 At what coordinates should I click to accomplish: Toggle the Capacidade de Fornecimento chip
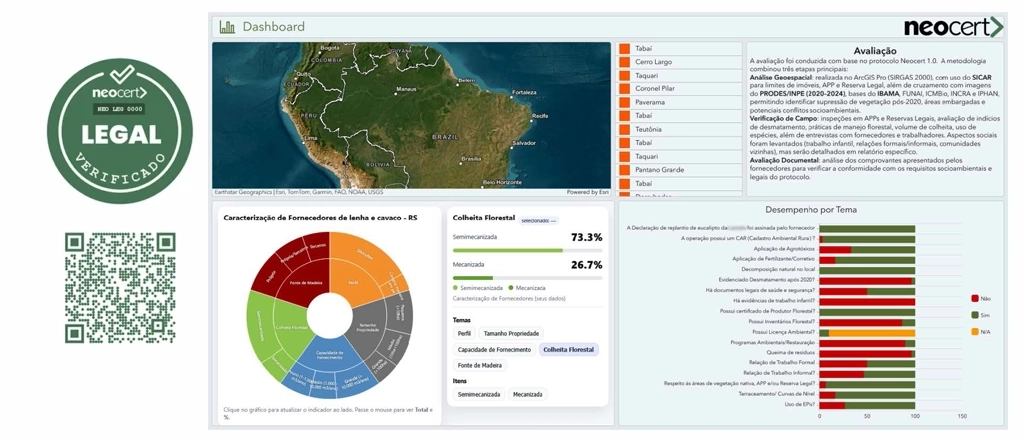point(494,350)
